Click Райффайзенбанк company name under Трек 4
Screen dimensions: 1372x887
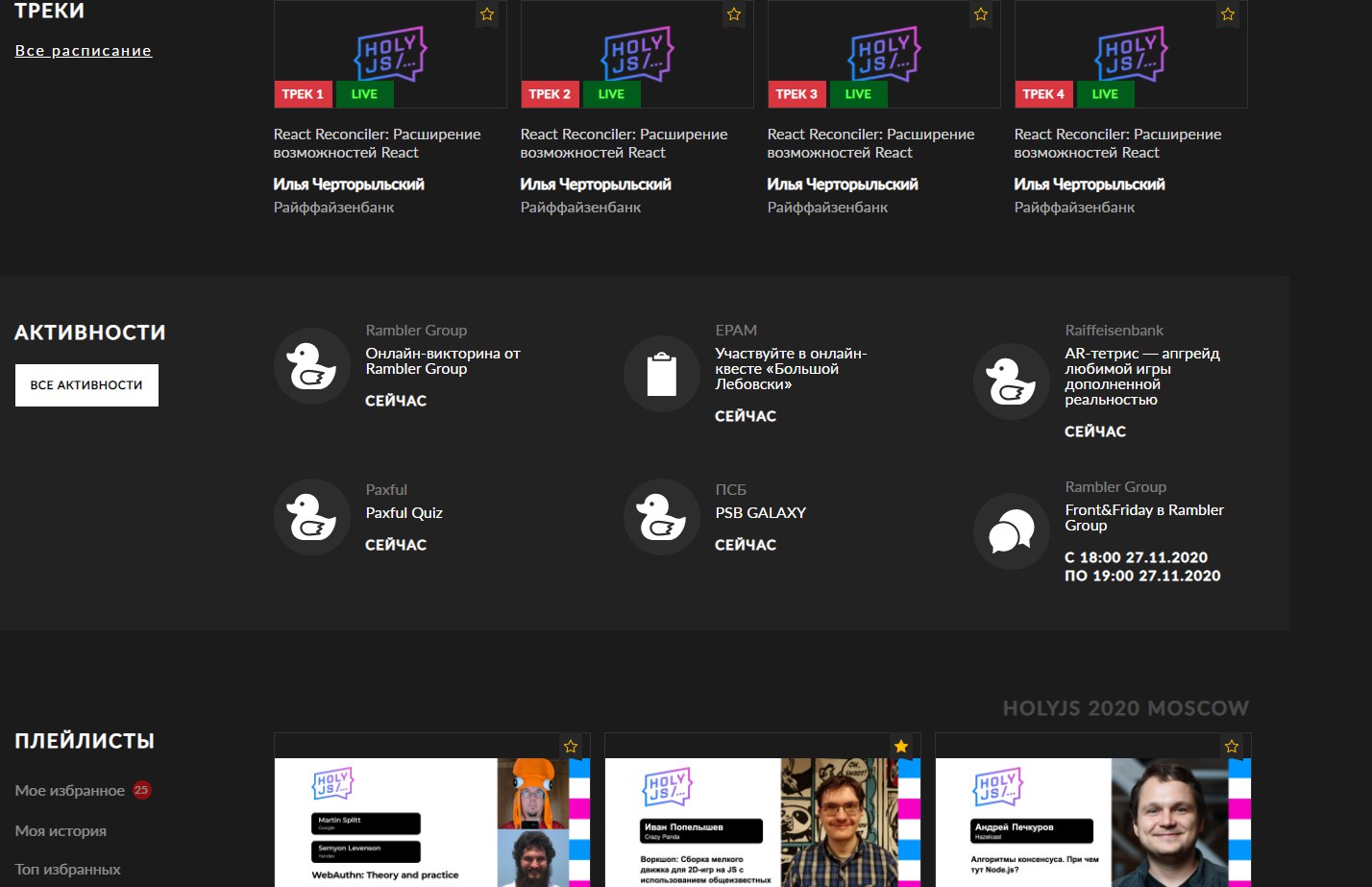[1074, 208]
